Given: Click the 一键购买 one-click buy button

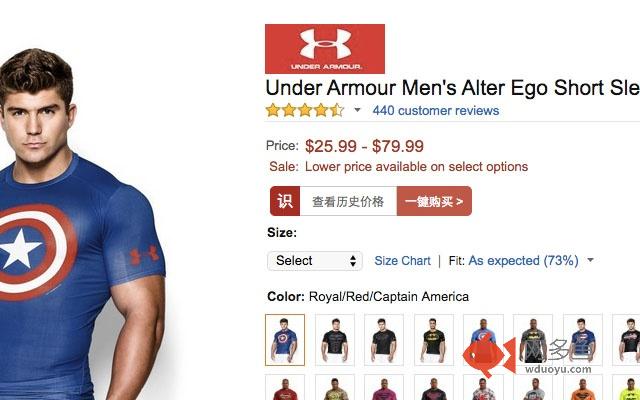Looking at the screenshot, I should [x=434, y=201].
